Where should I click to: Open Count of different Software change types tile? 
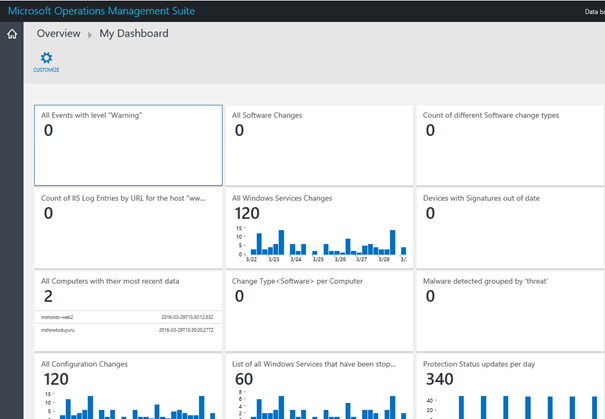[510, 145]
